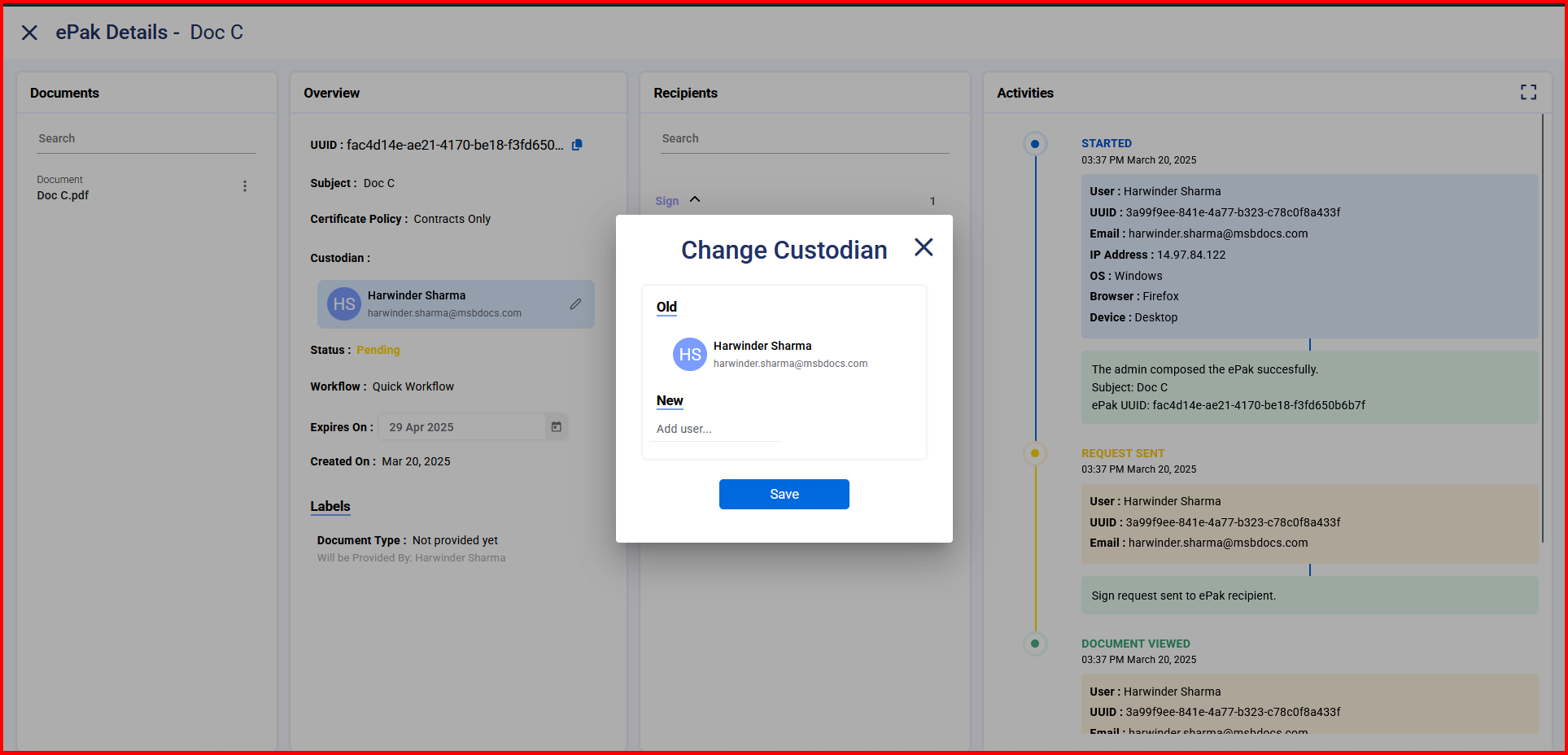Select the REQUEST SENT timeline marker
Screen dimensions: 1568x755
click(x=1034, y=453)
